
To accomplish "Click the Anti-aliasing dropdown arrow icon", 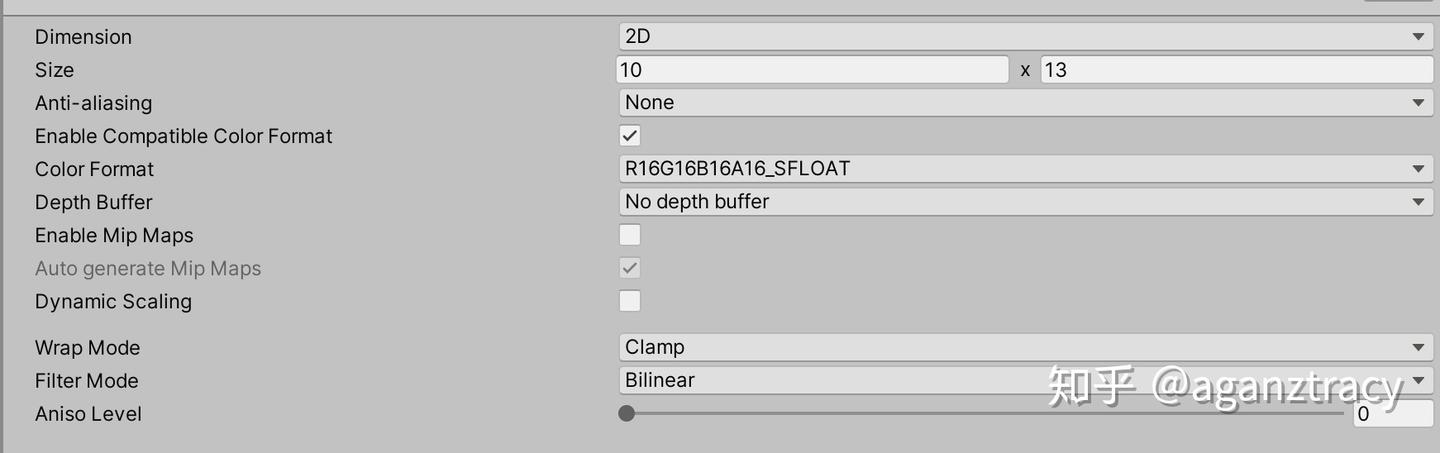I will [1418, 103].
